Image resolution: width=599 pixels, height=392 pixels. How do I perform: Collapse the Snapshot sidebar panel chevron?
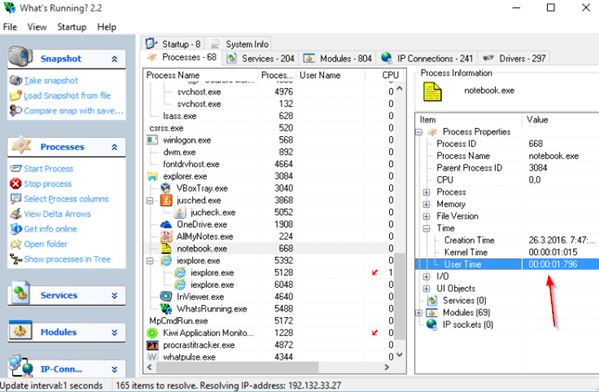tap(114, 59)
